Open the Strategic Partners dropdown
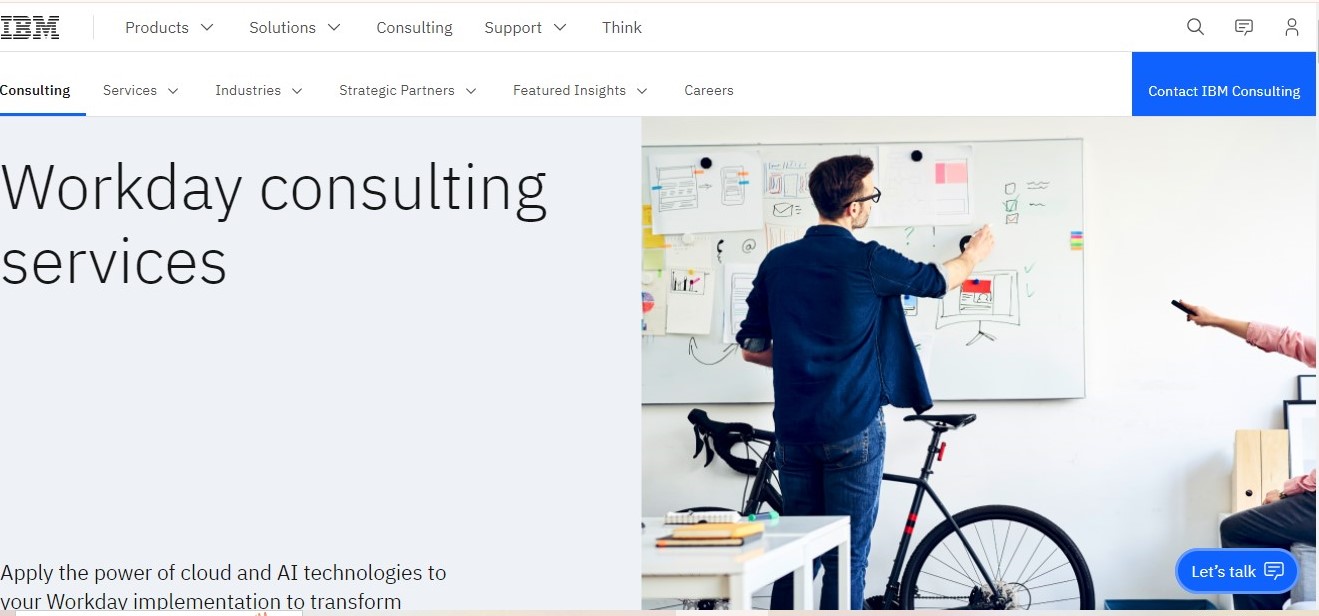1319x616 pixels. [407, 91]
